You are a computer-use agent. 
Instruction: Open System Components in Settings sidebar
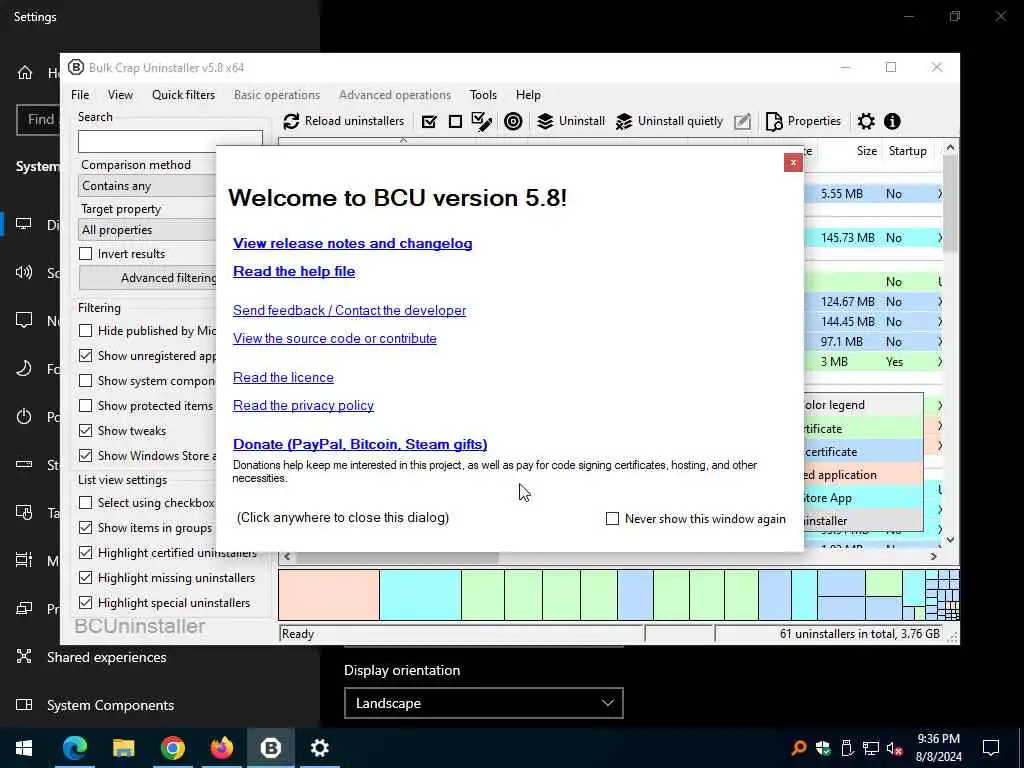click(x=110, y=705)
